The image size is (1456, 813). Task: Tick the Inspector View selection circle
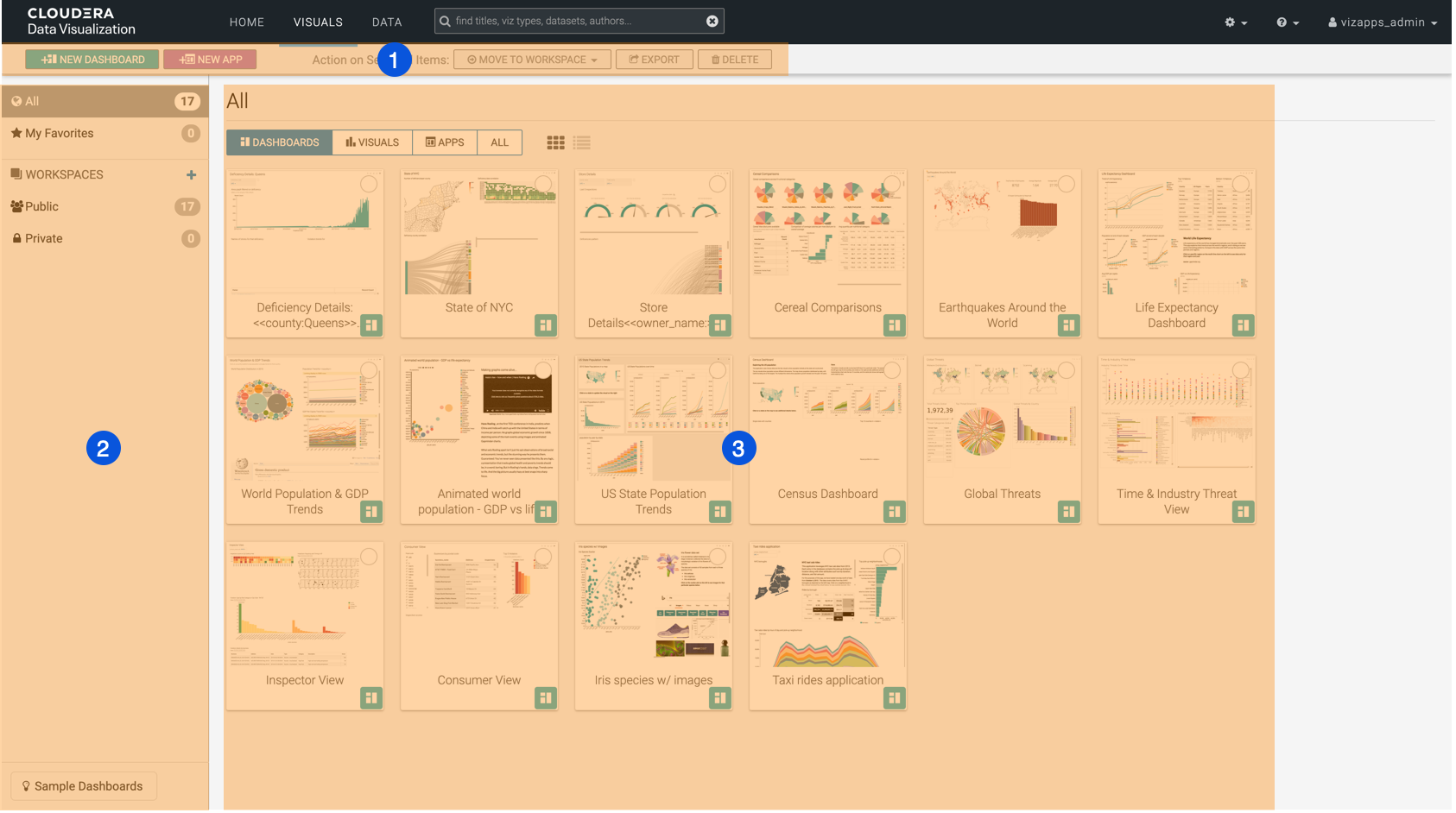tap(369, 557)
